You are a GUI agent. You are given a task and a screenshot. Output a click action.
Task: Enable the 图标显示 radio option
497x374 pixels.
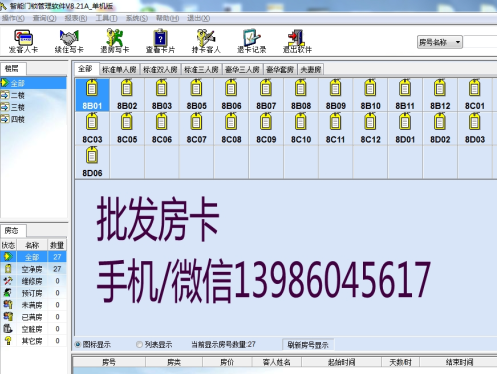click(x=78, y=345)
